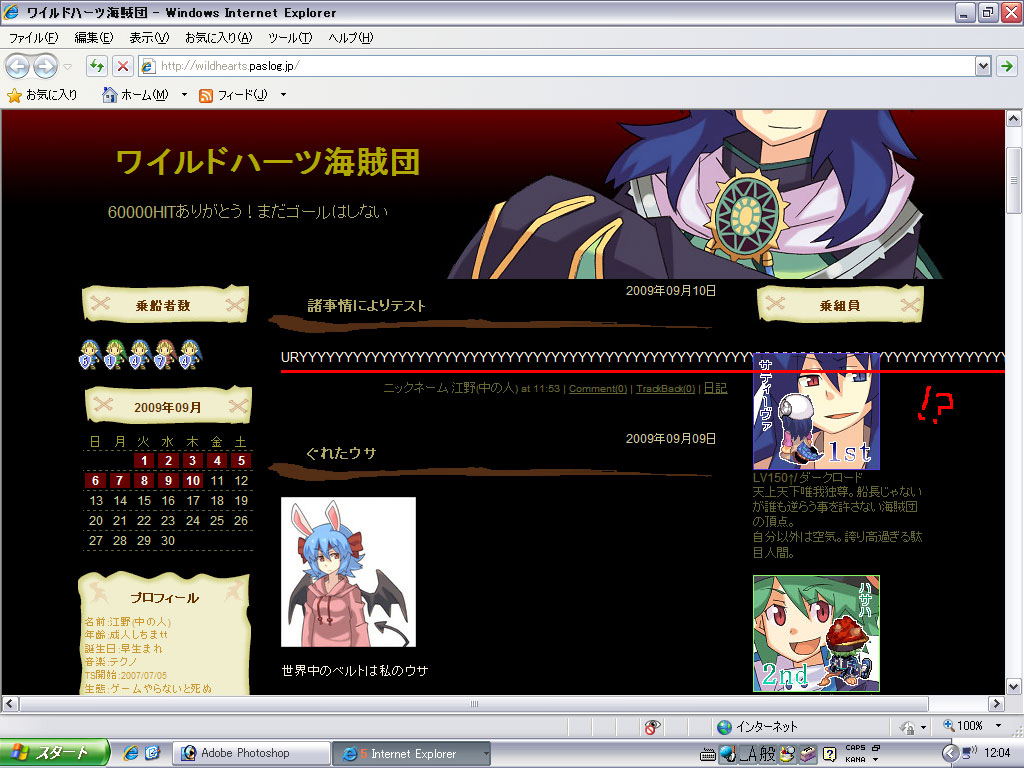The height and width of the screenshot is (768, 1024).
Task: Open the recent pages dropdown beside the Forward button
Action: [x=67, y=66]
